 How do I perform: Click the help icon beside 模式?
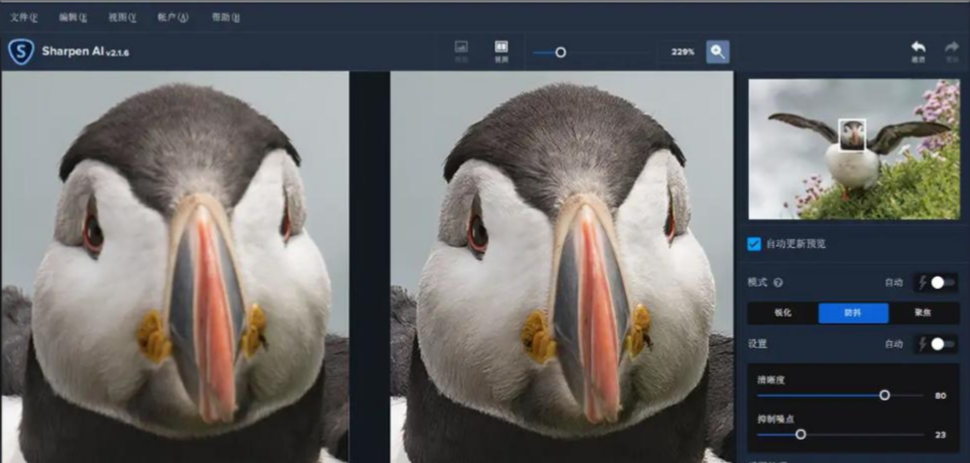(x=778, y=283)
